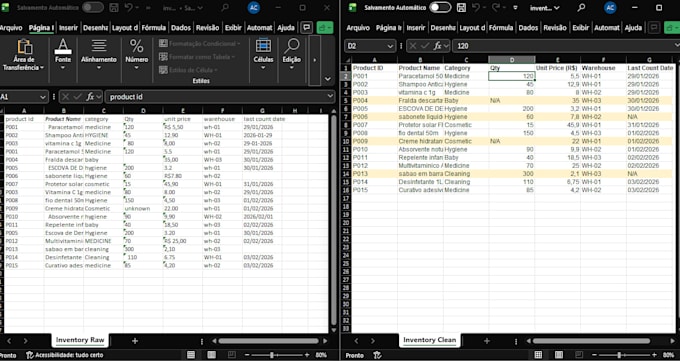Select MEDICINE cell in left window
The height and width of the screenshot is (361, 680).
tap(103, 241)
